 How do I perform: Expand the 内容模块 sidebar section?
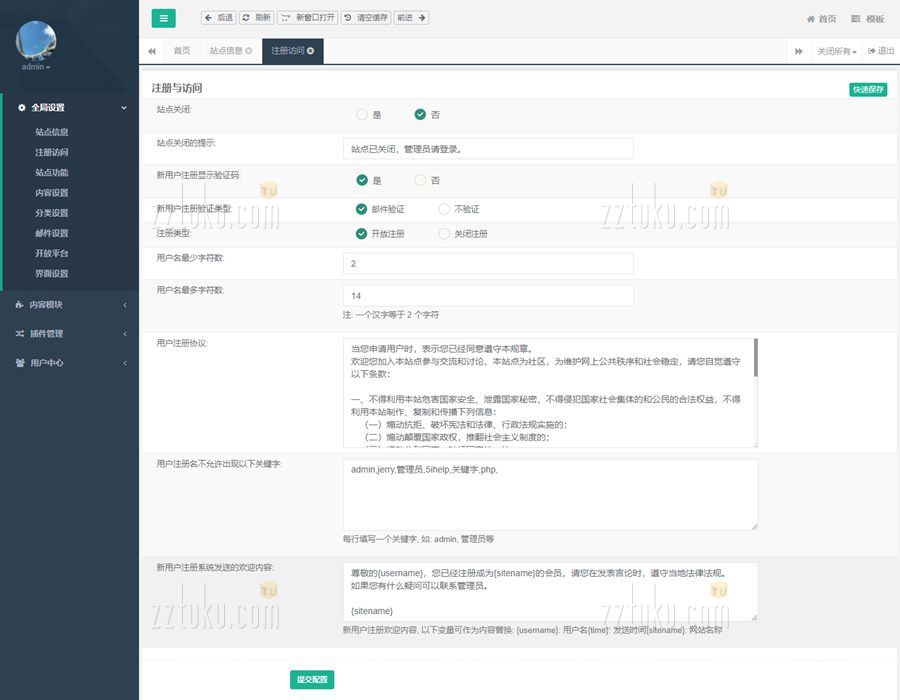68,305
